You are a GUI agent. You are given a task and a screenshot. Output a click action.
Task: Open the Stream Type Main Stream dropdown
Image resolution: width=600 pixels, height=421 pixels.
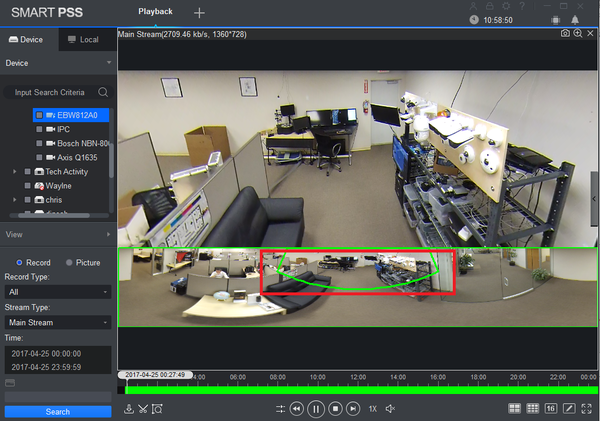pyautogui.click(x=58, y=323)
